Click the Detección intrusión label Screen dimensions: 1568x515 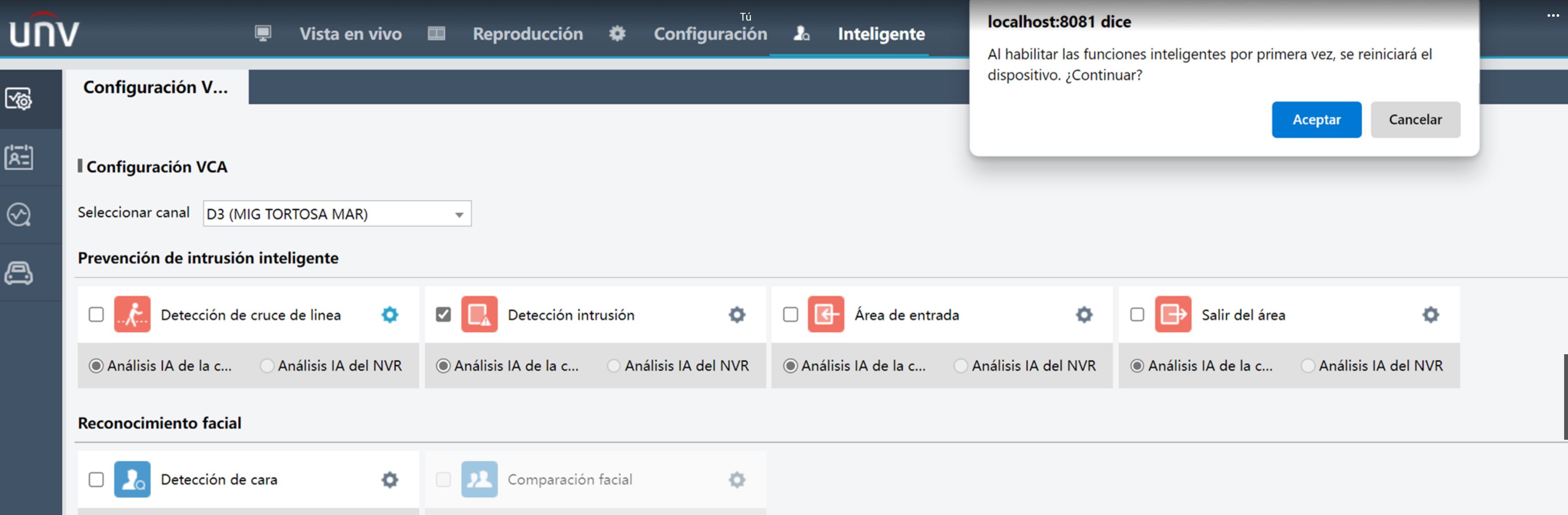point(571,315)
